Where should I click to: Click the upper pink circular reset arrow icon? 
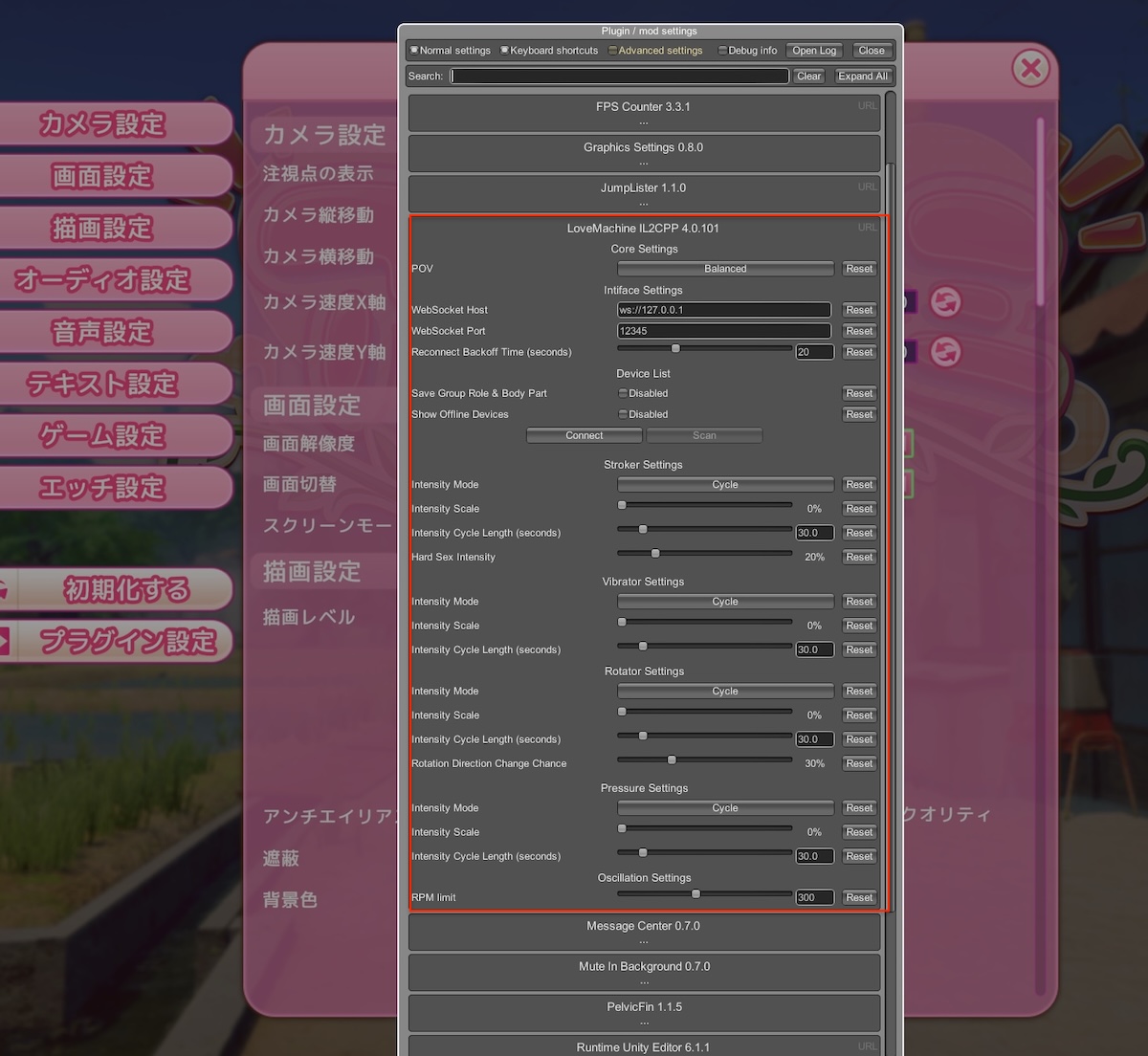945,301
